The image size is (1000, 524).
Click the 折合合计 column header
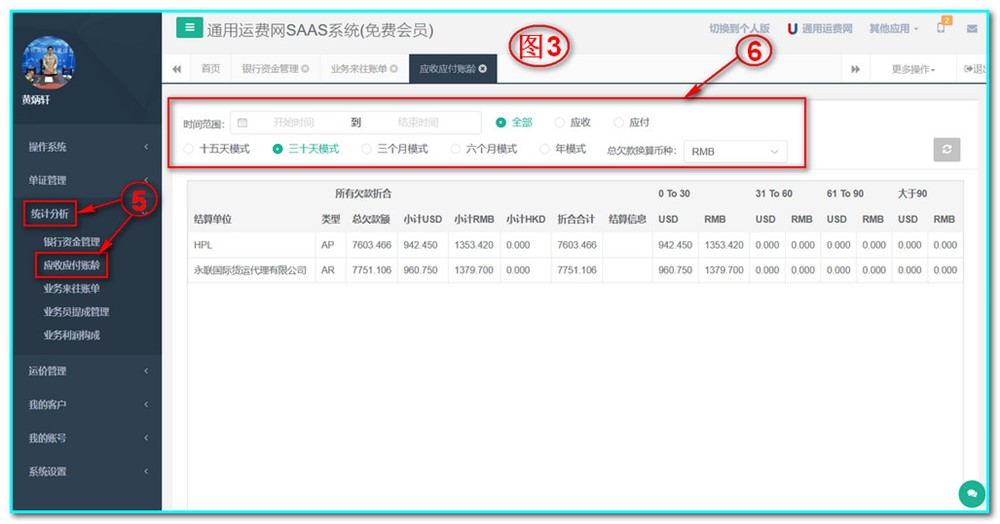tap(576, 219)
